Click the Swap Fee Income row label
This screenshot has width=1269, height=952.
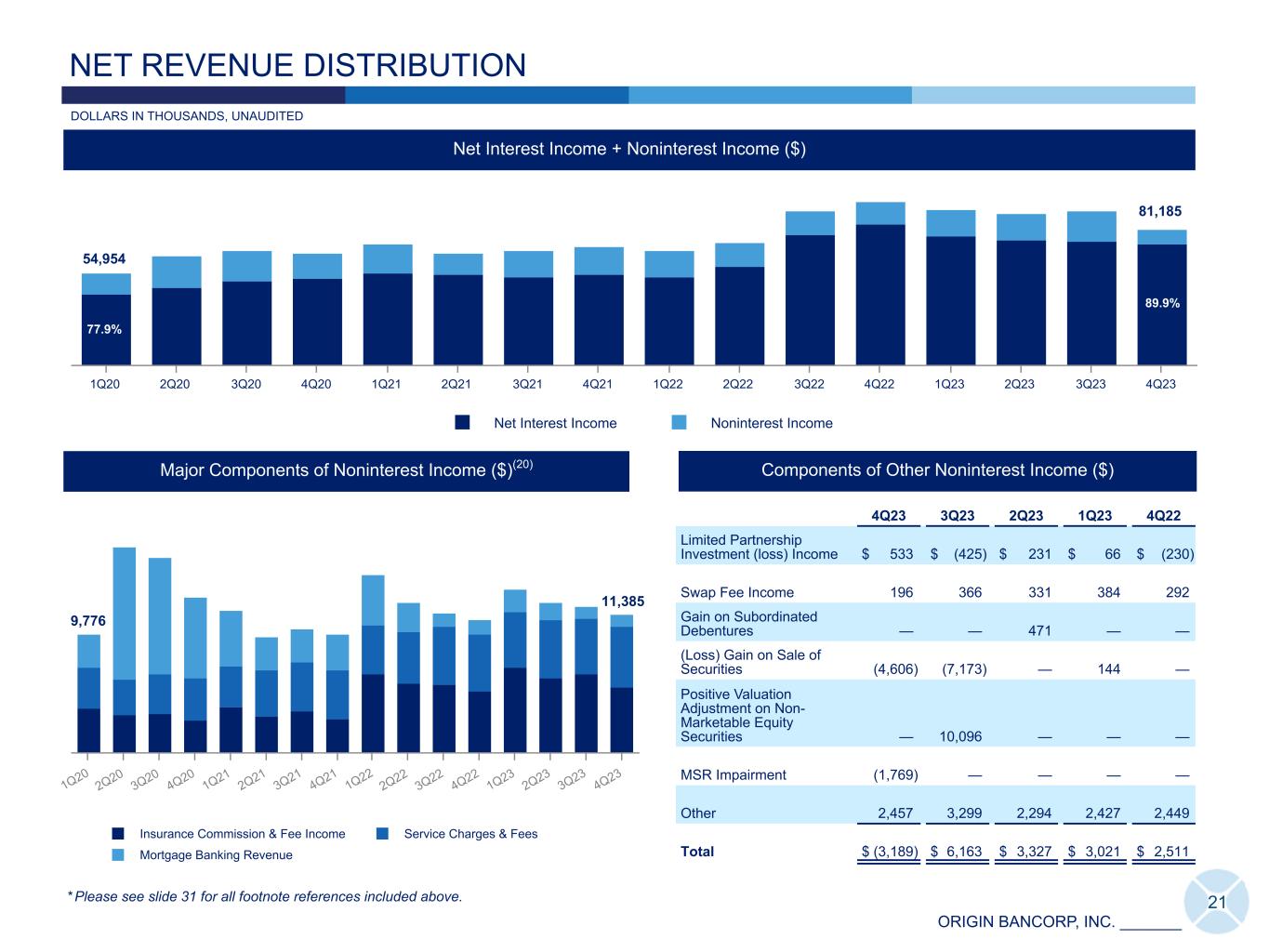coord(736,592)
